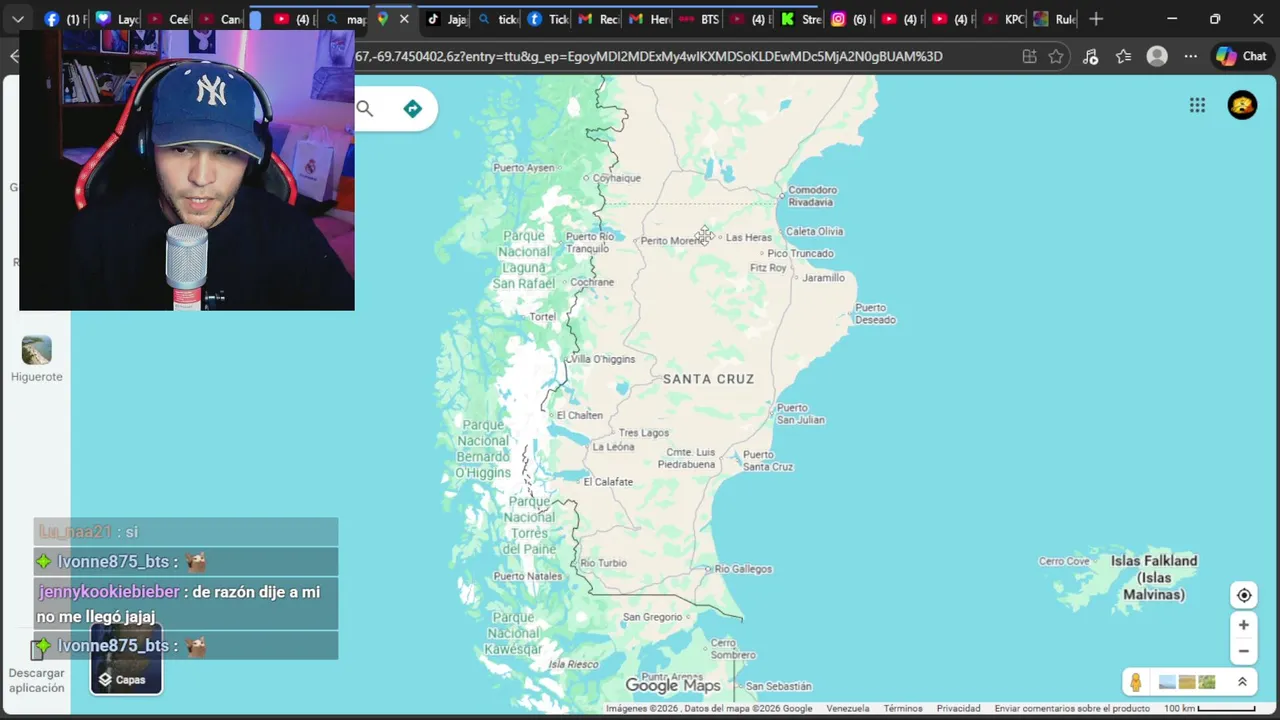Open a new browser tab

pyautogui.click(x=1096, y=19)
